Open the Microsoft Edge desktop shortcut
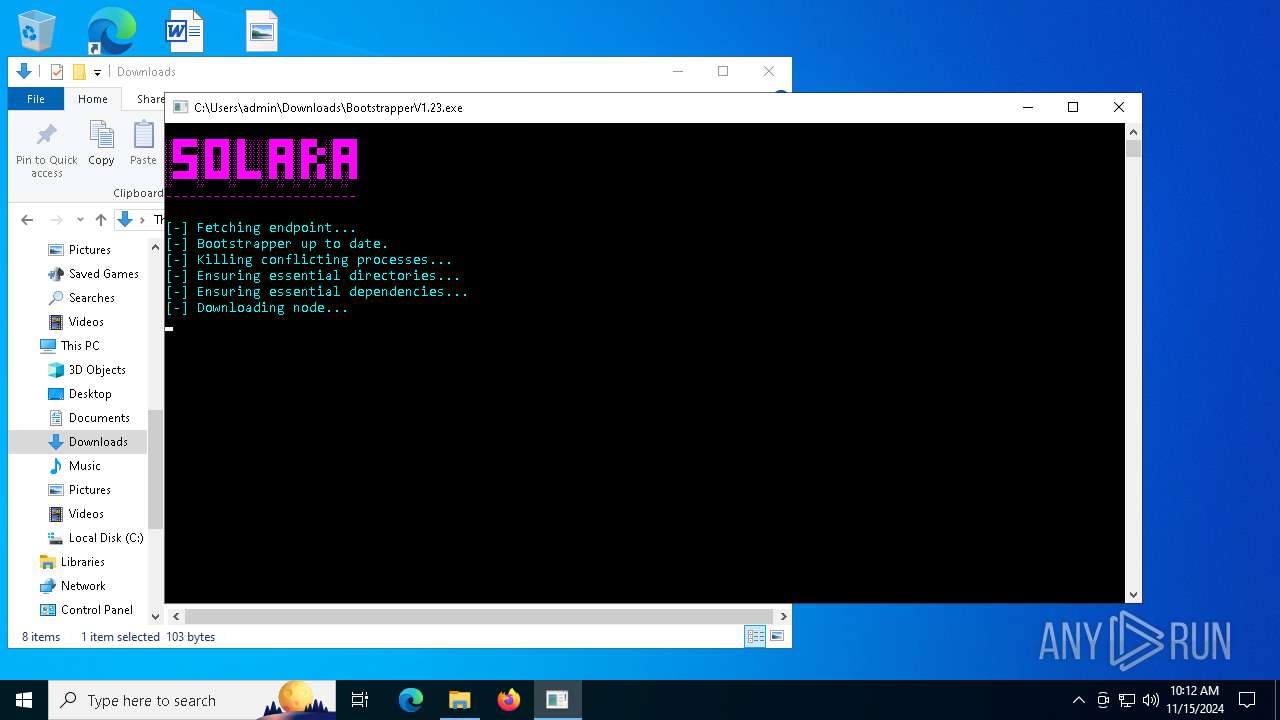The image size is (1280, 720). pos(111,31)
